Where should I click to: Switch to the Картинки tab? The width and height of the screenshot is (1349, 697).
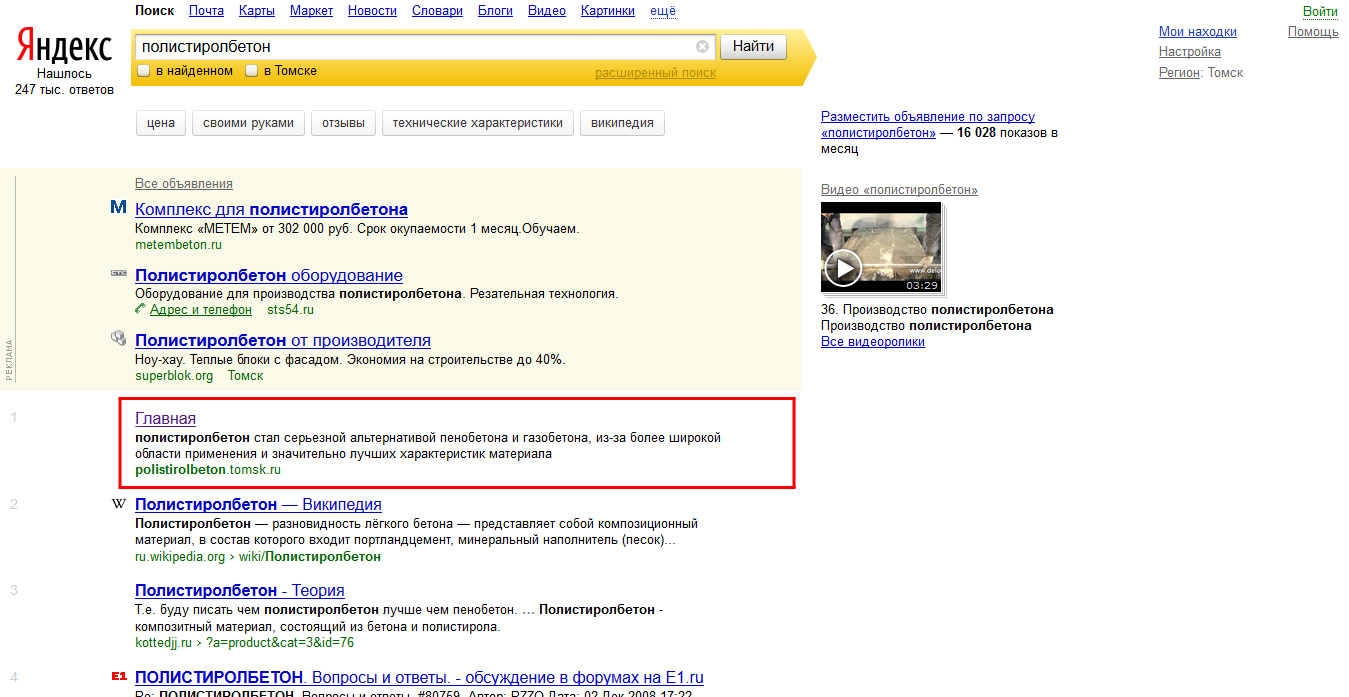(x=607, y=11)
